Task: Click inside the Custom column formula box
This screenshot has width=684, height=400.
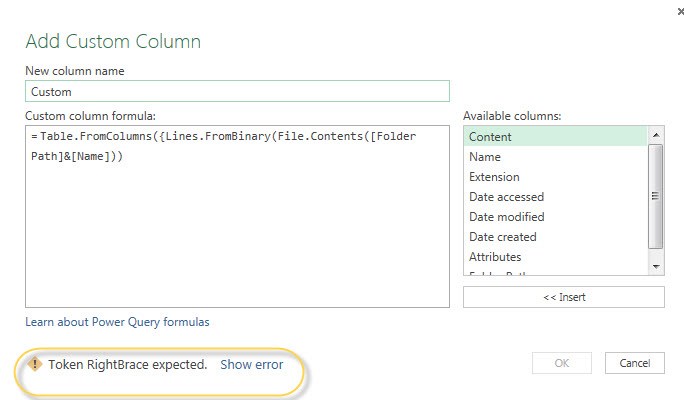Action: 237,216
